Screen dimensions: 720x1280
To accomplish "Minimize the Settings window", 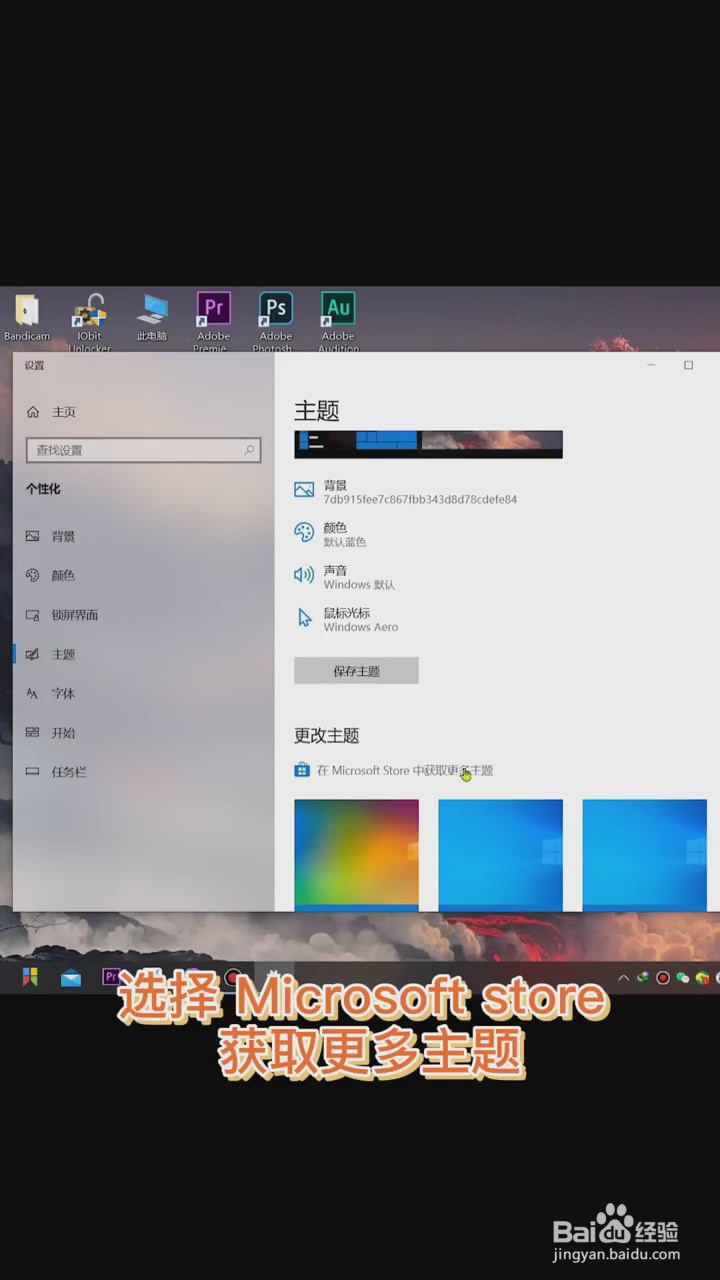I will tap(651, 365).
